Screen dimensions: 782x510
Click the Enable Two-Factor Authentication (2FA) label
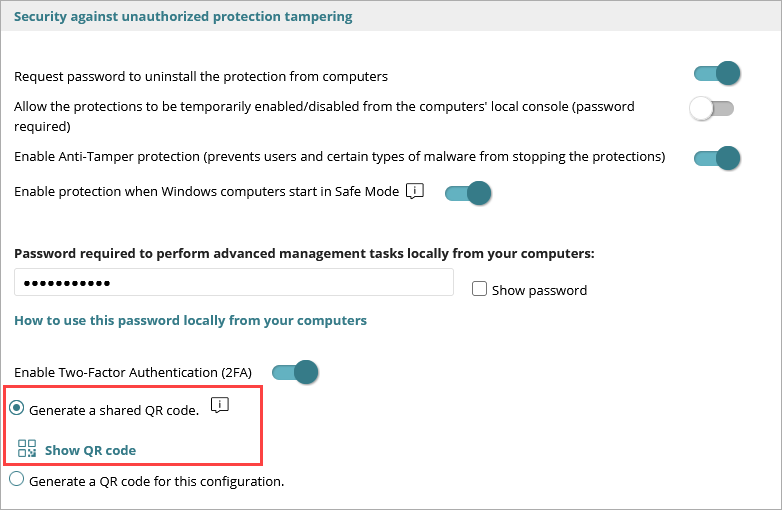133,372
